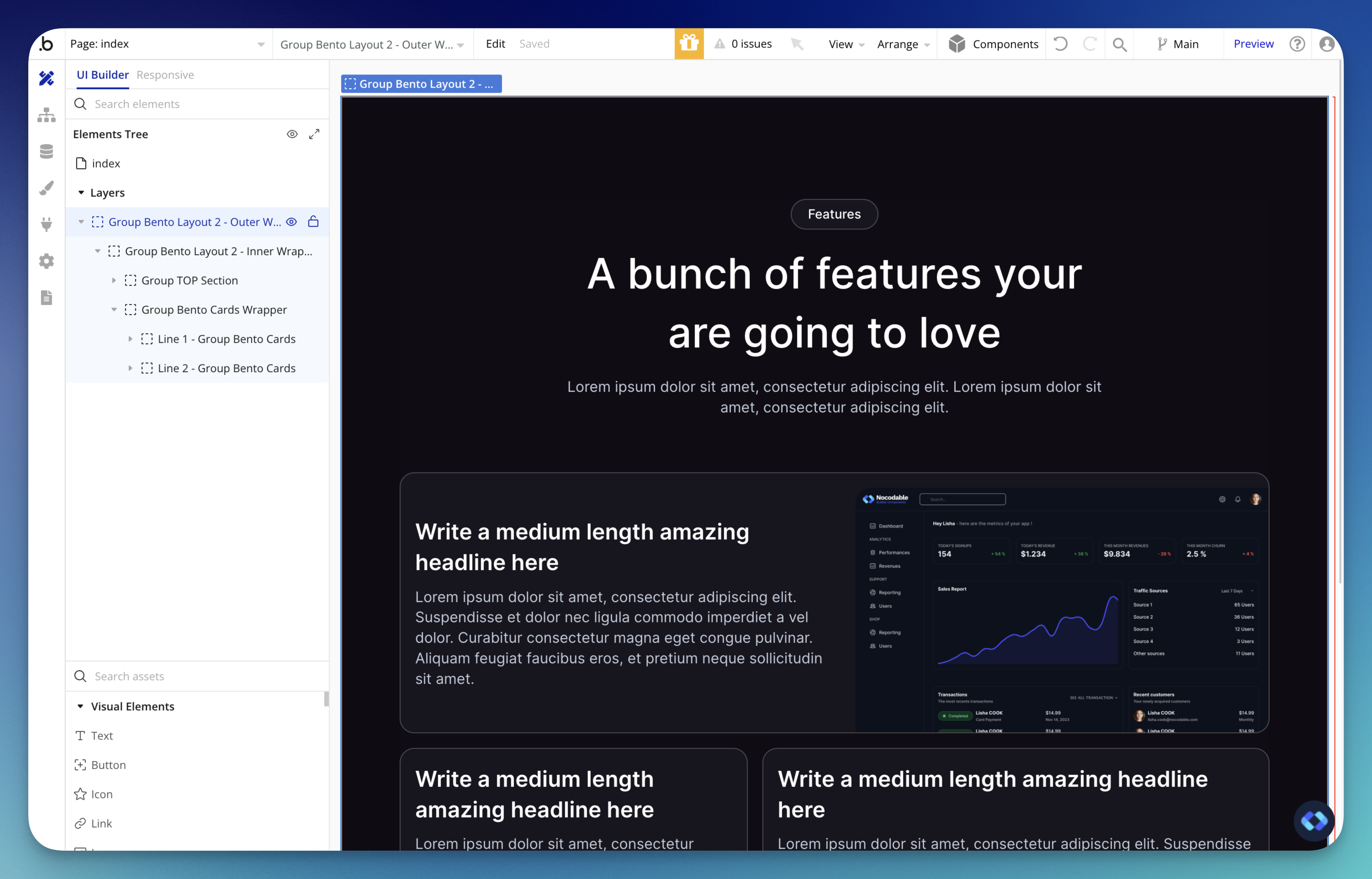This screenshot has width=1372, height=879.
Task: Expand Line 1 - Group Bento Cards arrow
Action: tap(131, 339)
